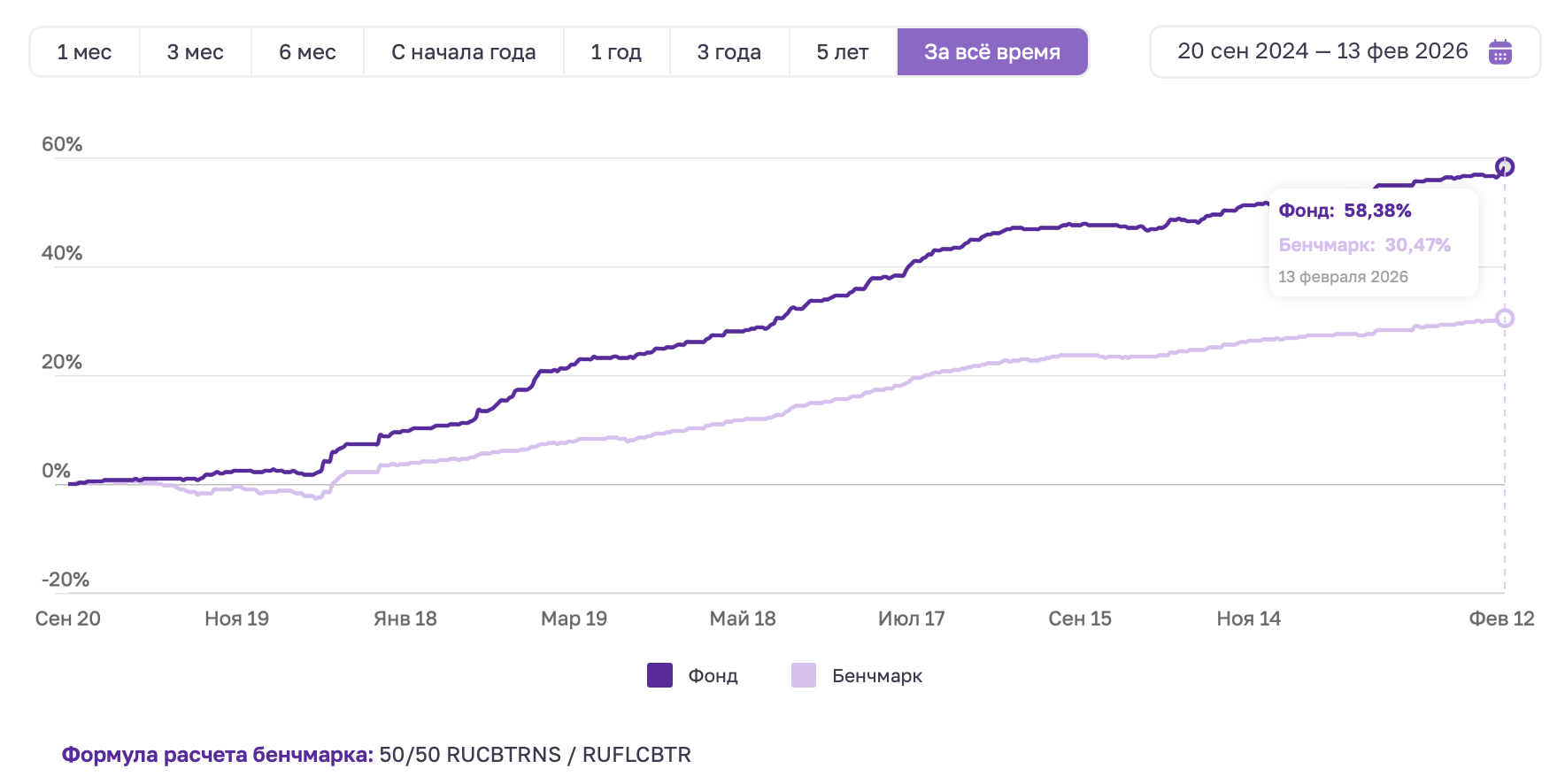
Task: Switch to the 3 мес period
Action: 195,52
